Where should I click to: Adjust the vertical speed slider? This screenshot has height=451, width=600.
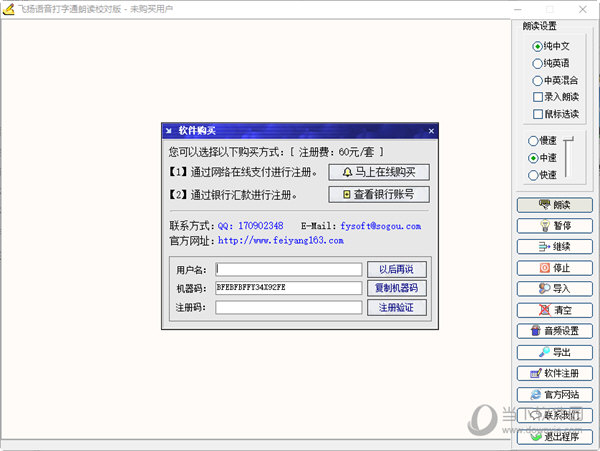[x=569, y=157]
